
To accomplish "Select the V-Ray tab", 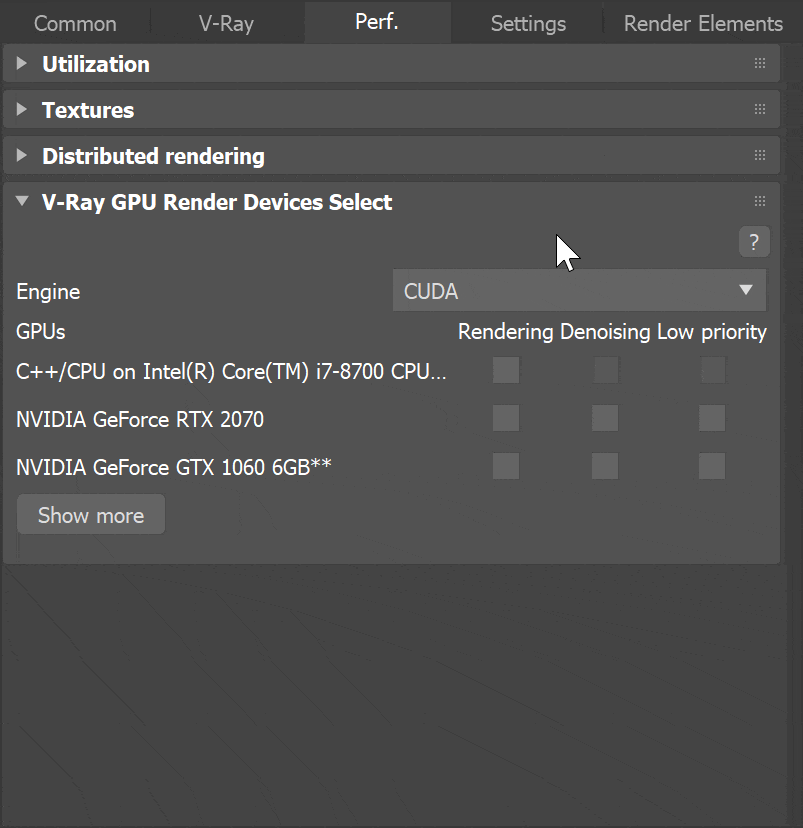I will (x=227, y=22).
